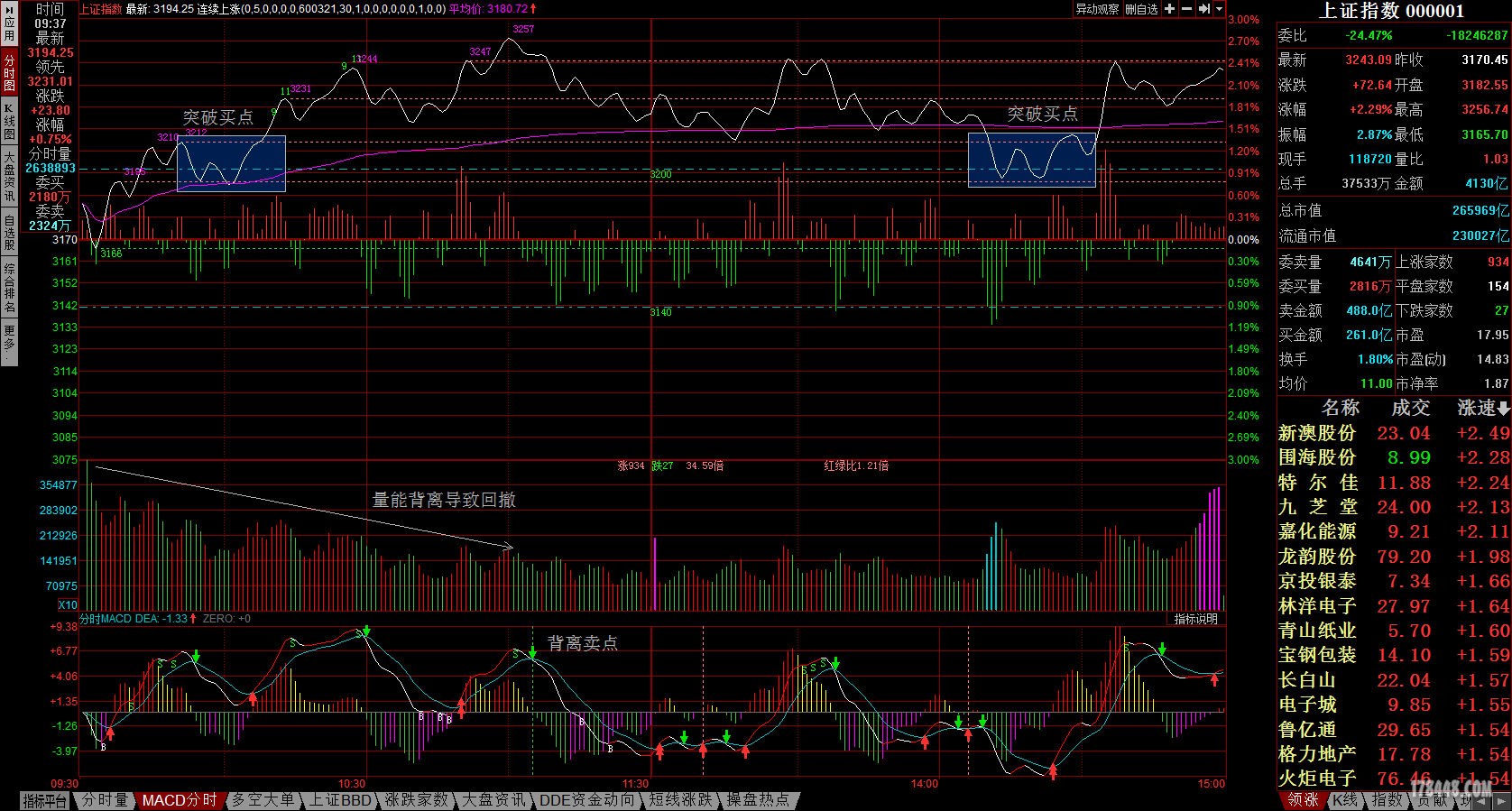This screenshot has width=1512, height=811.
Task: Click the 平均价 3180.72 readout
Action: pos(493,9)
